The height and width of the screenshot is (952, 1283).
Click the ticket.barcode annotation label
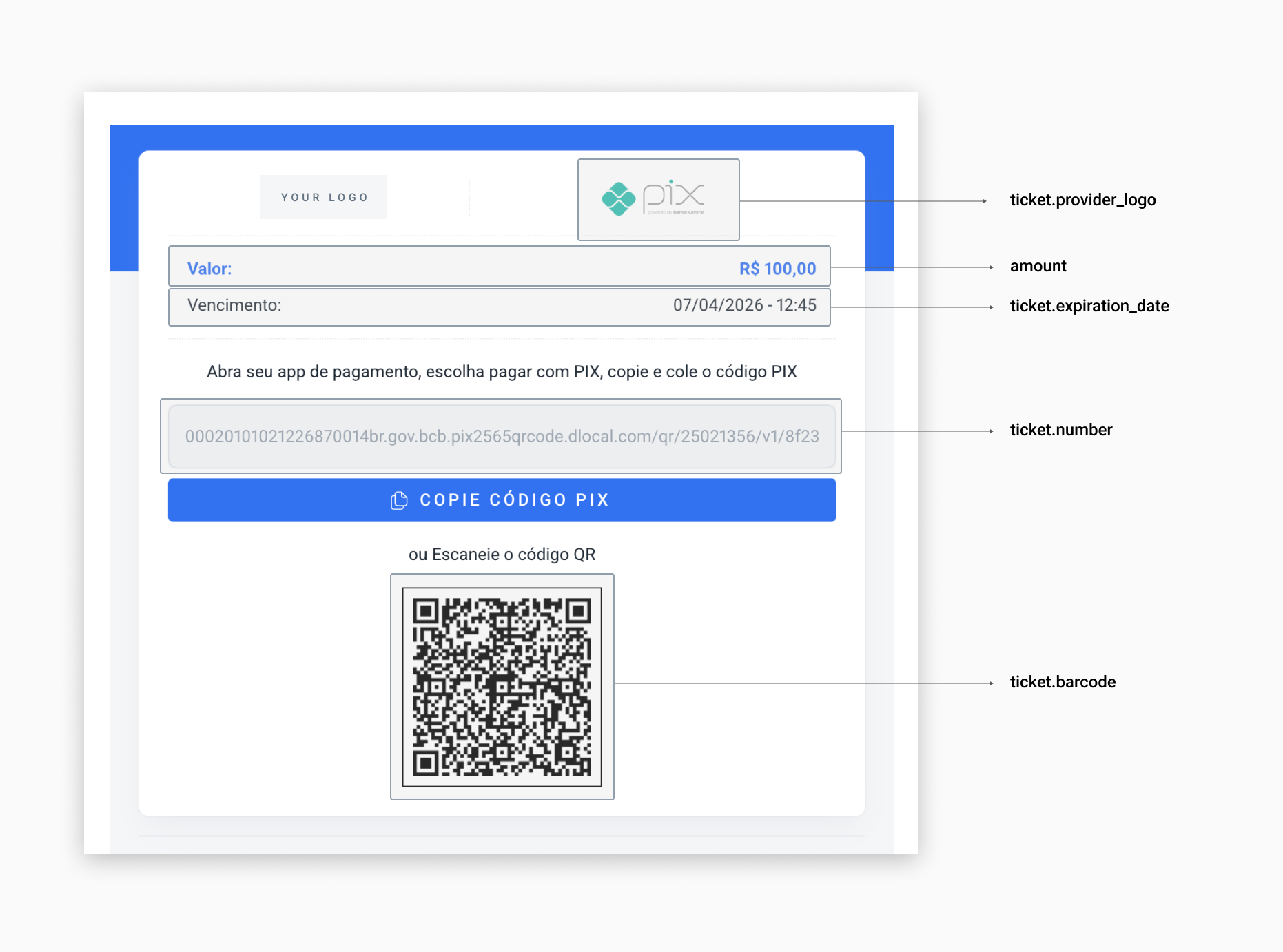[x=1063, y=682]
